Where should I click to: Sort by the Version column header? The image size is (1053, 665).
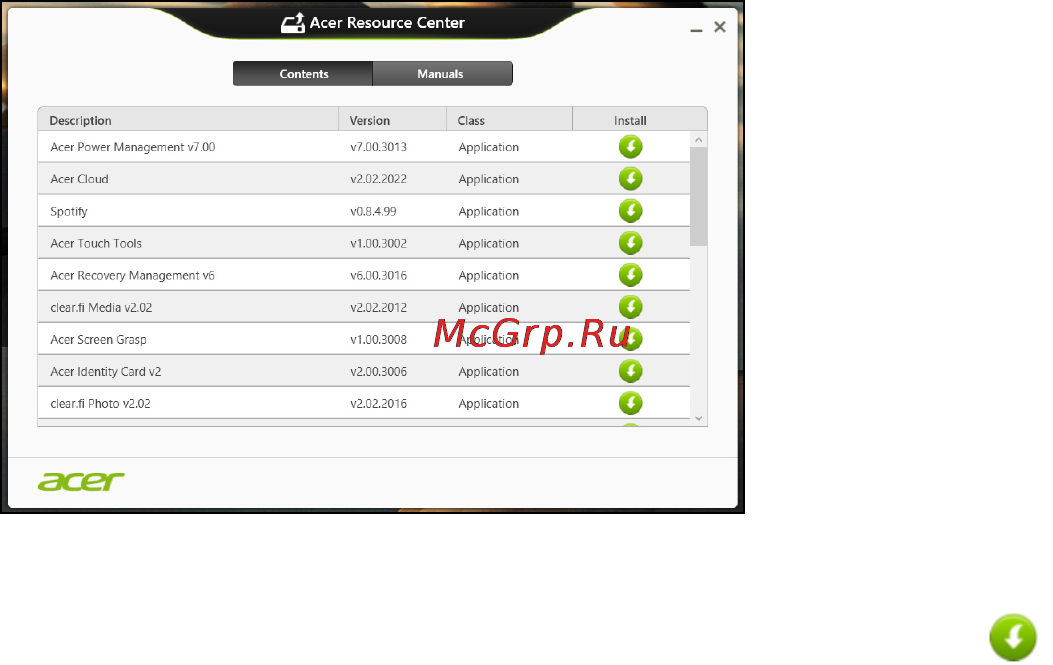click(392, 120)
